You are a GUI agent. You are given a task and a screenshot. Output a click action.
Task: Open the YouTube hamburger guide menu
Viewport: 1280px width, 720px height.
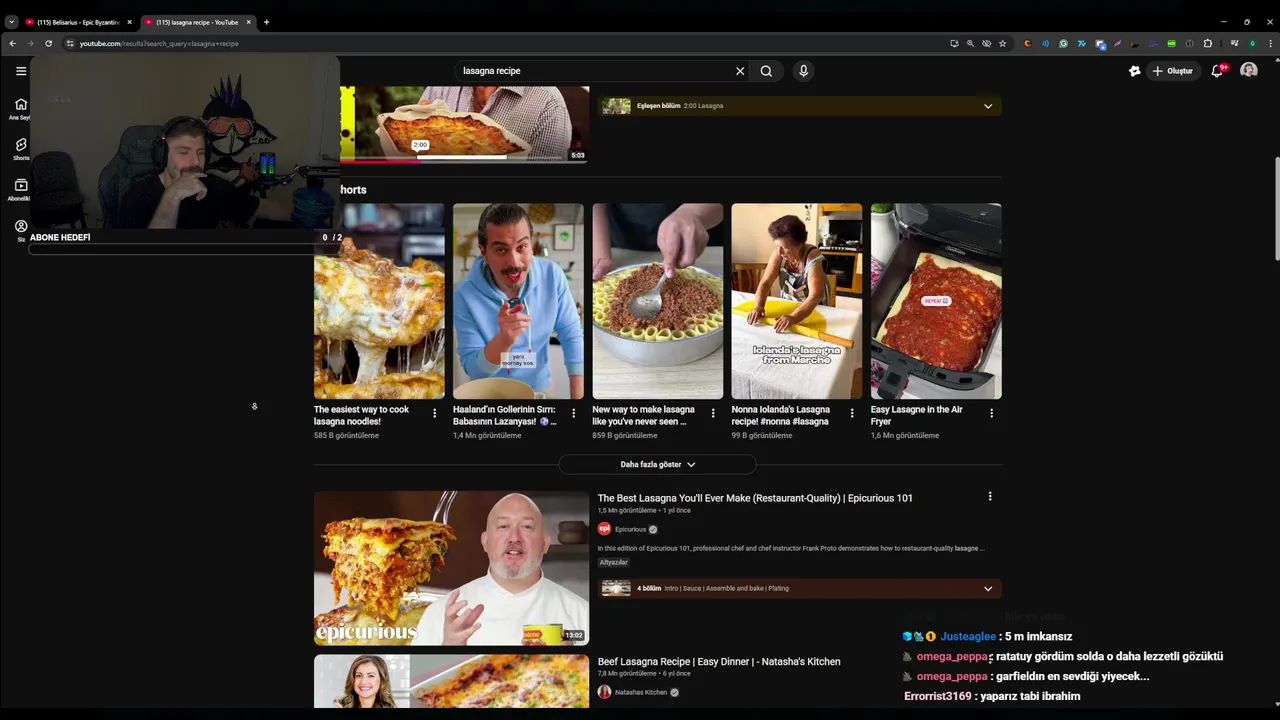point(20,71)
